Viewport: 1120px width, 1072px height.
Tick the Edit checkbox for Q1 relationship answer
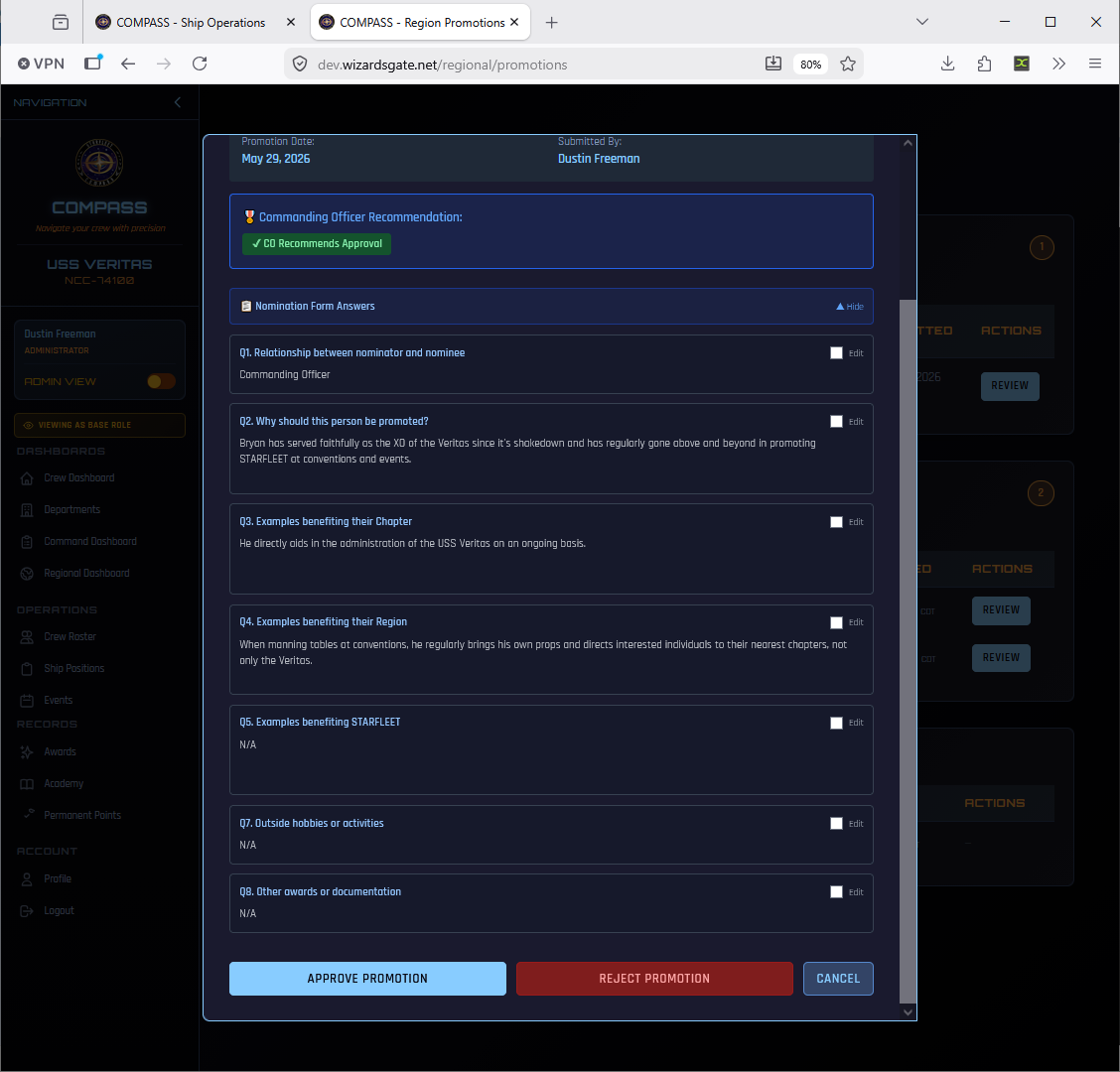click(x=836, y=352)
